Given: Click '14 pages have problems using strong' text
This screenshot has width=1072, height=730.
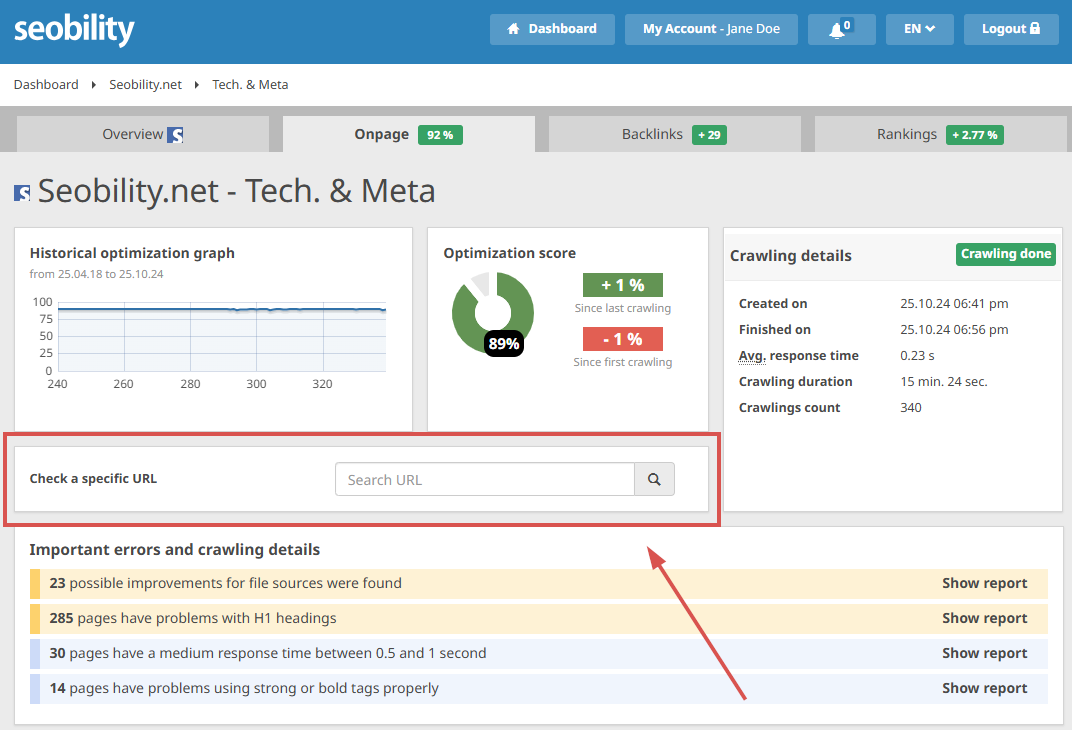Looking at the screenshot, I should click(x=244, y=688).
